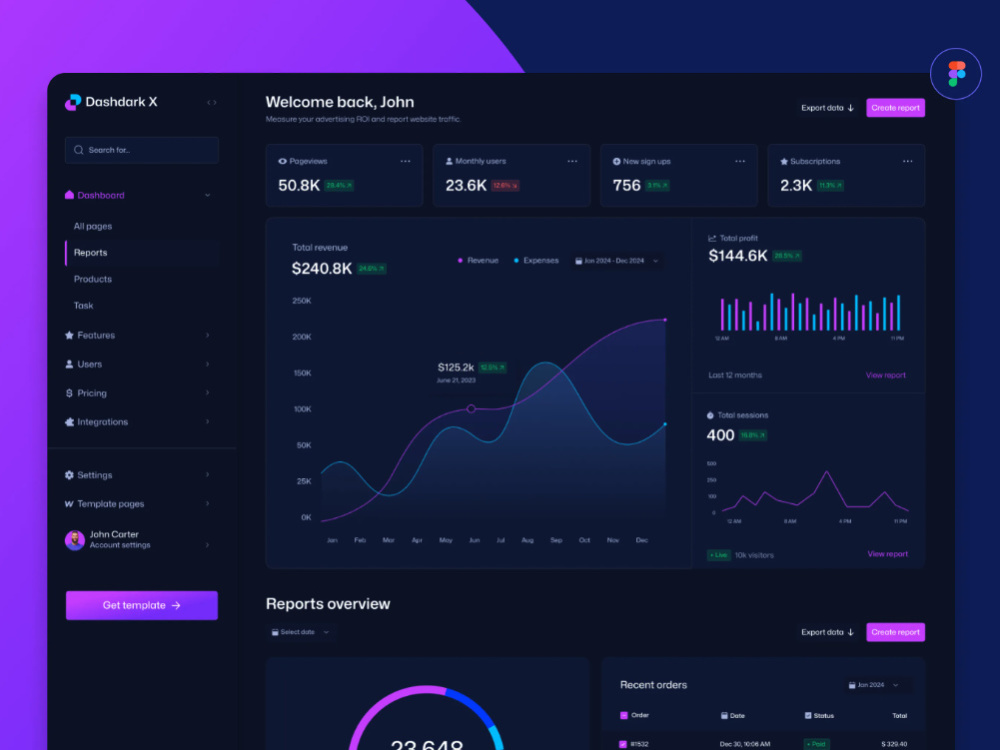Click the Pageviews eye icon
Image resolution: width=1000 pixels, height=750 pixels.
pos(283,161)
